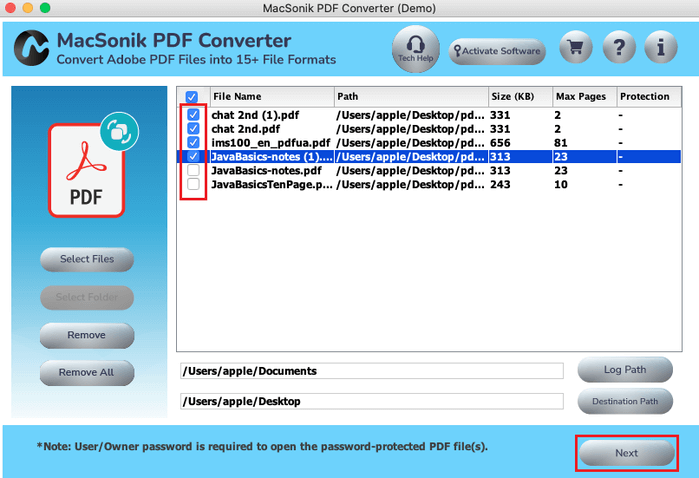Uncheck chat 2nd.pdf checkbox
The image size is (699, 478).
[x=193, y=129]
